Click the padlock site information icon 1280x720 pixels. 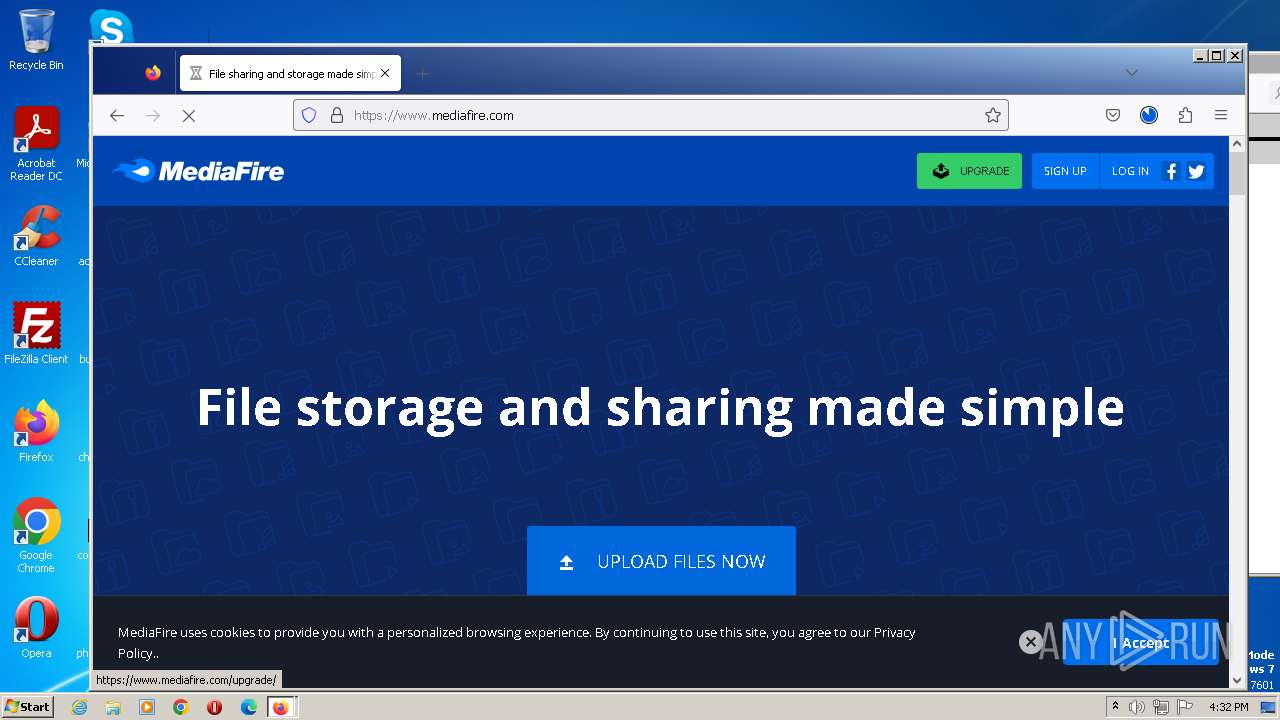point(336,115)
